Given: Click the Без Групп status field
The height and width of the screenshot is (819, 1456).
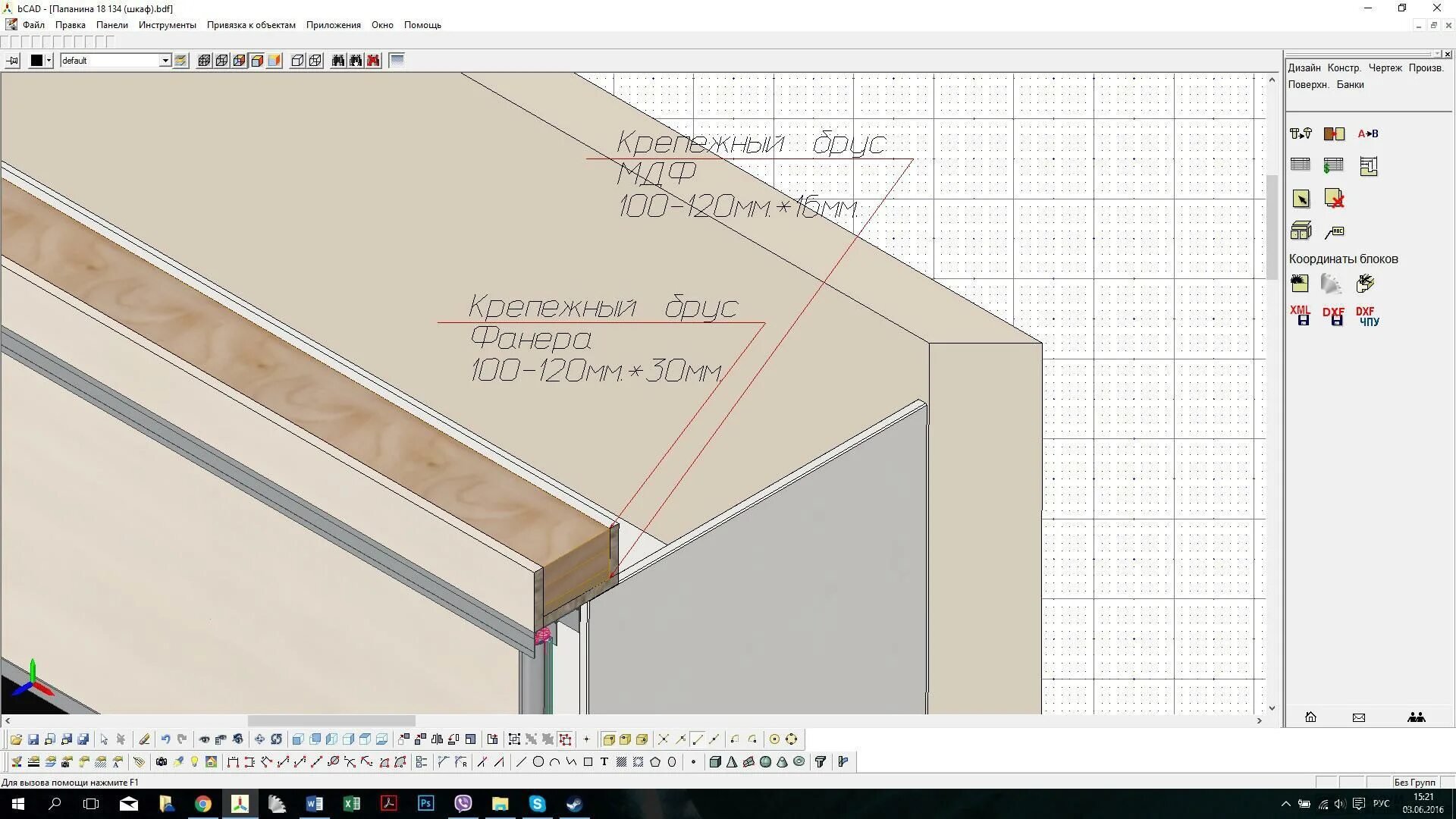Looking at the screenshot, I should click(x=1414, y=782).
